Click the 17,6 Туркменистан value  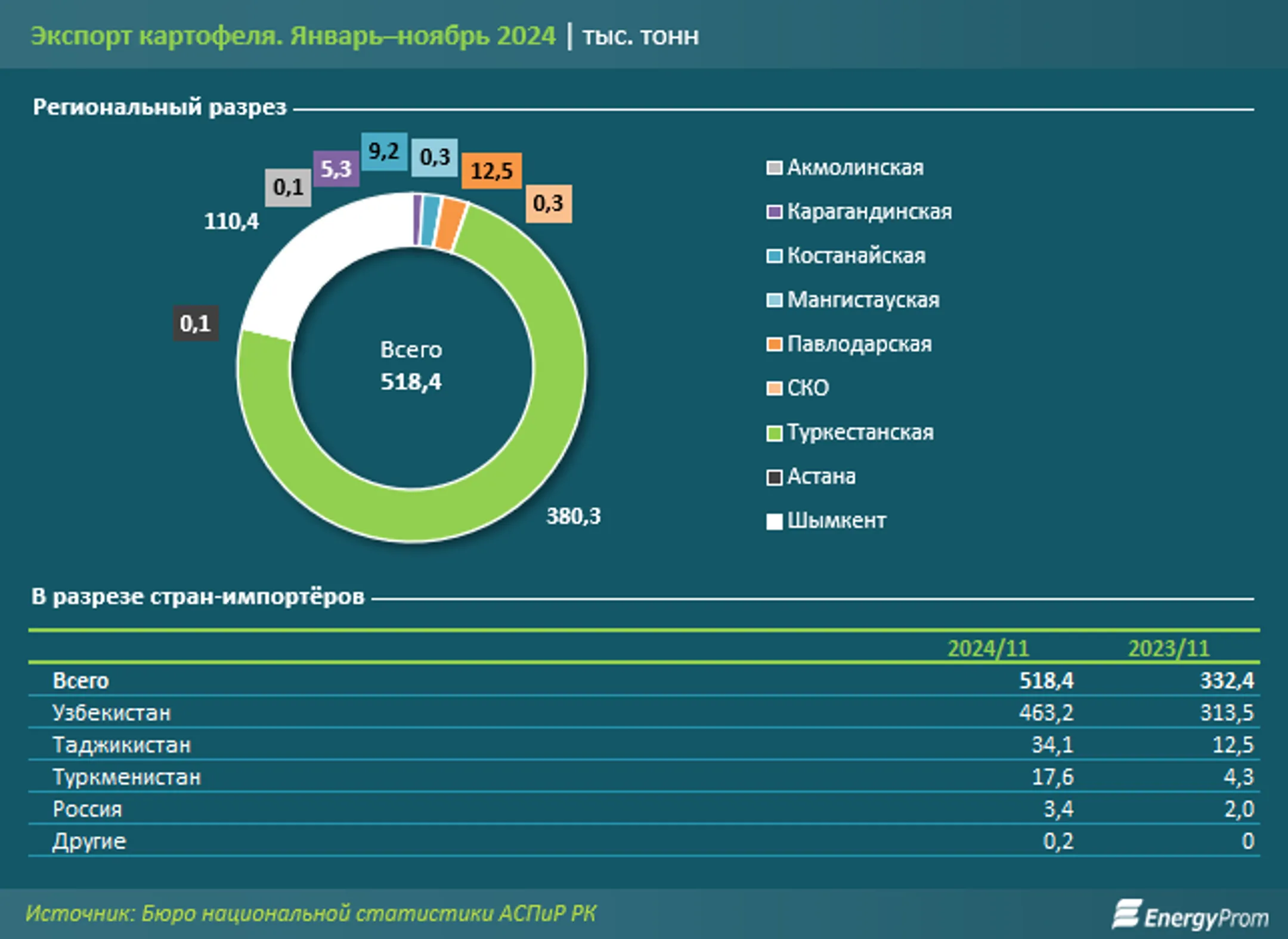(x=1053, y=777)
